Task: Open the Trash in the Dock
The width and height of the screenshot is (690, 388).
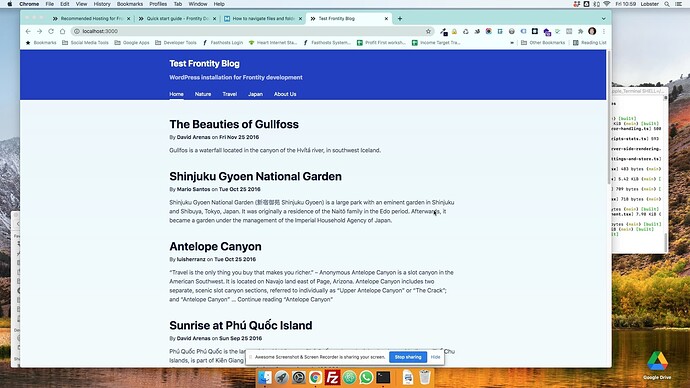Action: coord(425,377)
